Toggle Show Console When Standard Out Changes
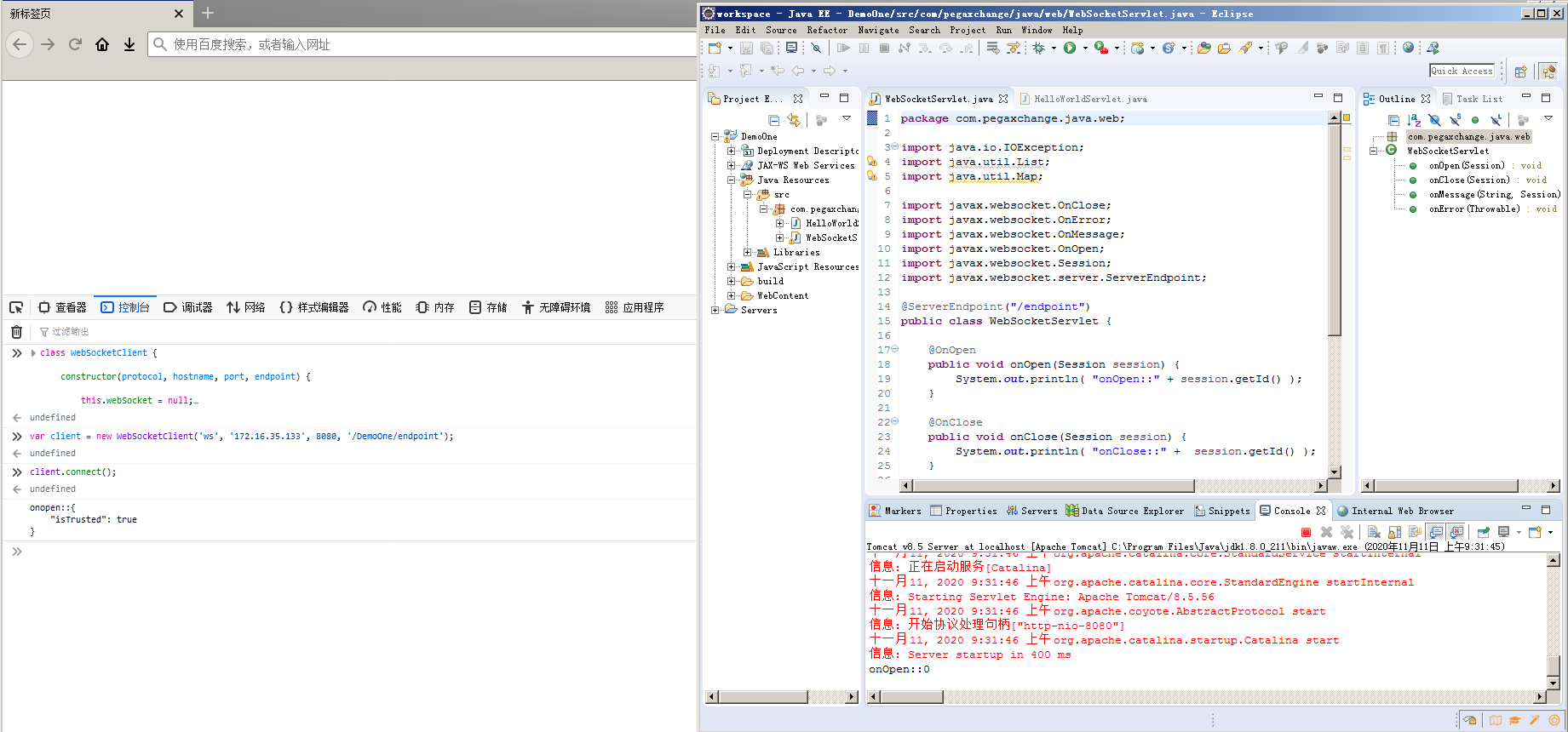 (x=1435, y=533)
